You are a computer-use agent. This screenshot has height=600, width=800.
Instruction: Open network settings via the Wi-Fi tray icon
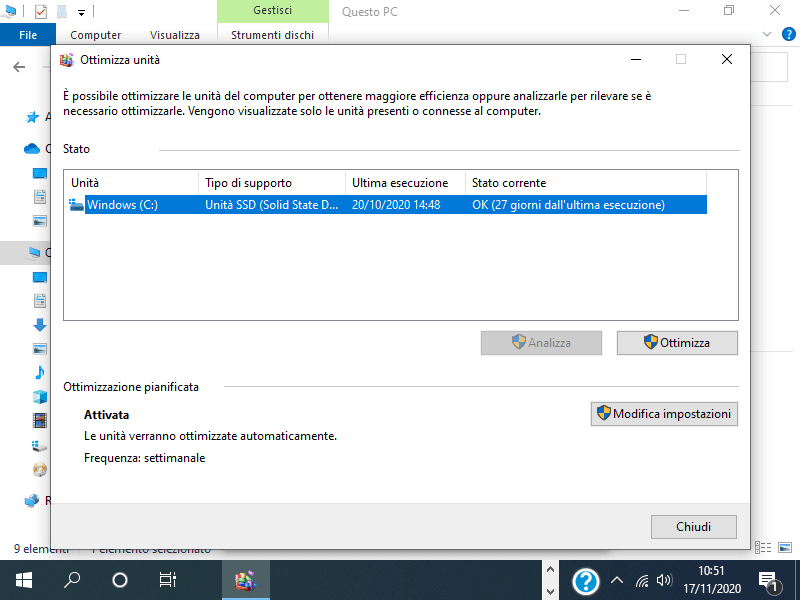coord(641,580)
